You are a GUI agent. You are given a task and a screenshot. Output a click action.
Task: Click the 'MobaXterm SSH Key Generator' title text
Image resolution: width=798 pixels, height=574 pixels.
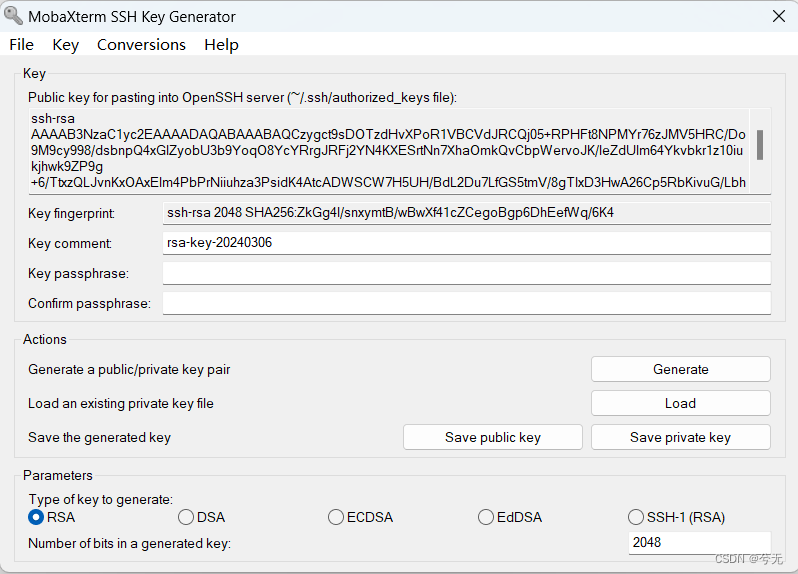[132, 17]
